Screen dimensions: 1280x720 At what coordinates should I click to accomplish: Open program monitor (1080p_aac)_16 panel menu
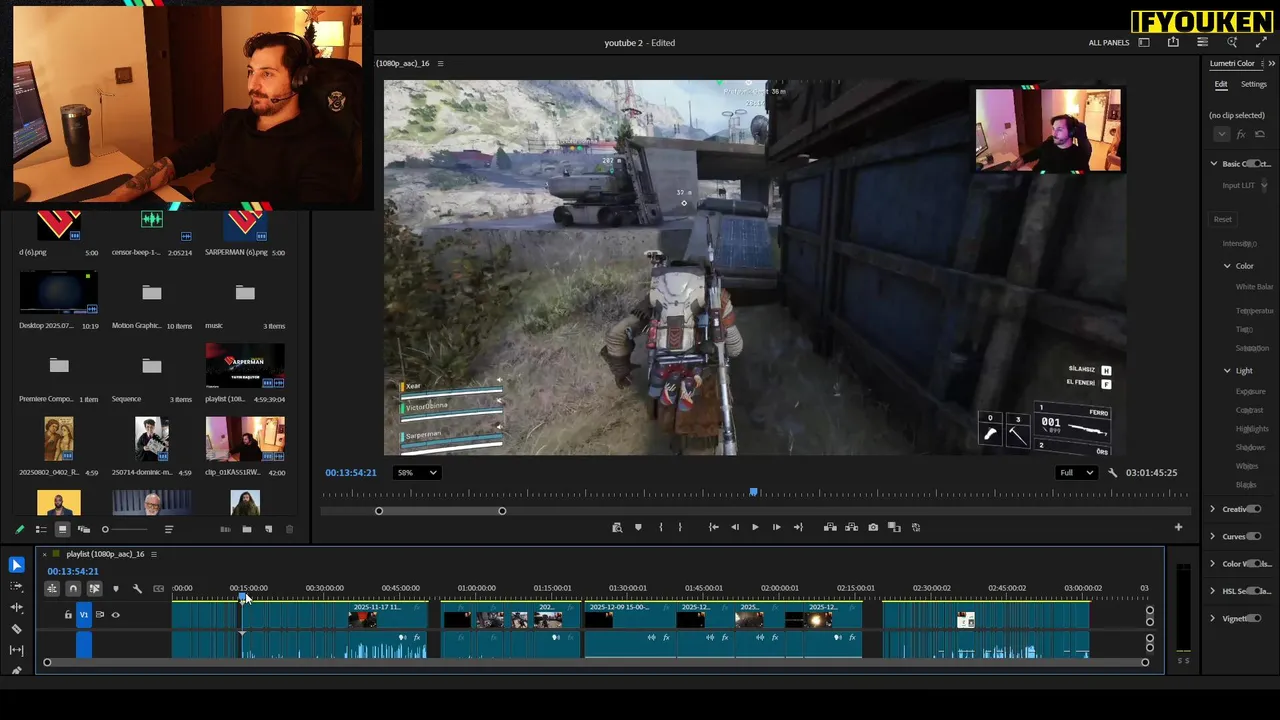click(x=440, y=64)
